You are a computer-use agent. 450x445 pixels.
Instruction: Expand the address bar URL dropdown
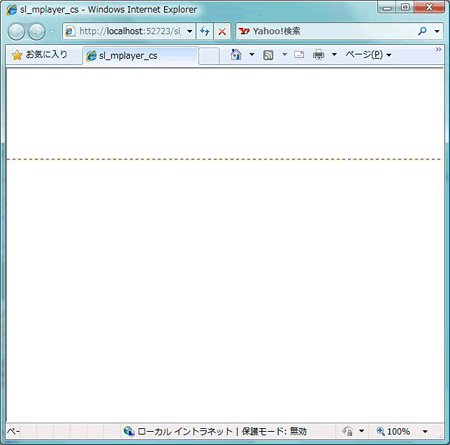pos(190,31)
